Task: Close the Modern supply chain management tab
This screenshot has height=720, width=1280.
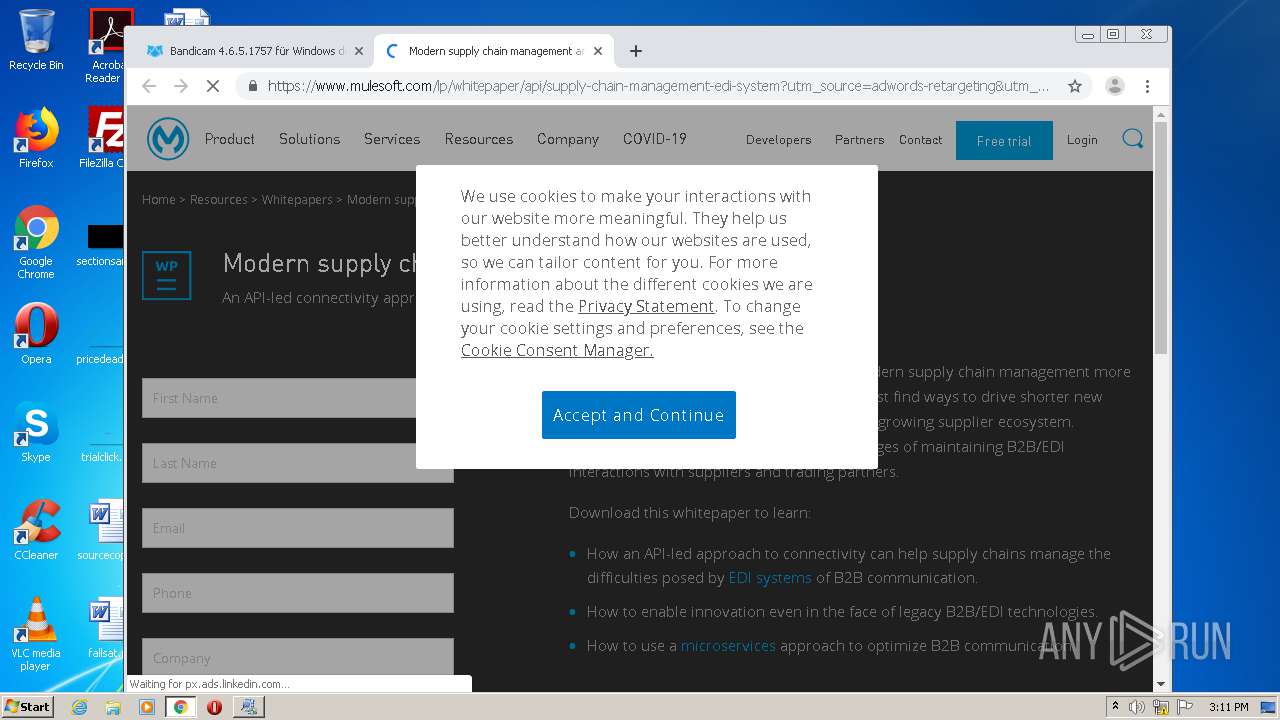Action: point(598,51)
